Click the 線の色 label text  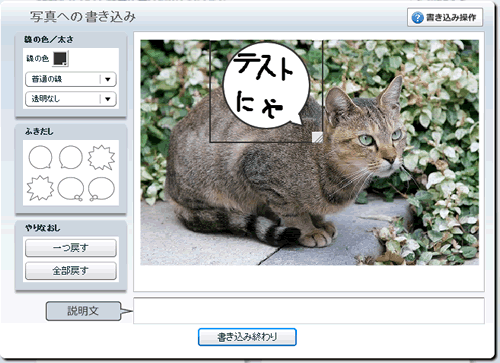[x=38, y=59]
